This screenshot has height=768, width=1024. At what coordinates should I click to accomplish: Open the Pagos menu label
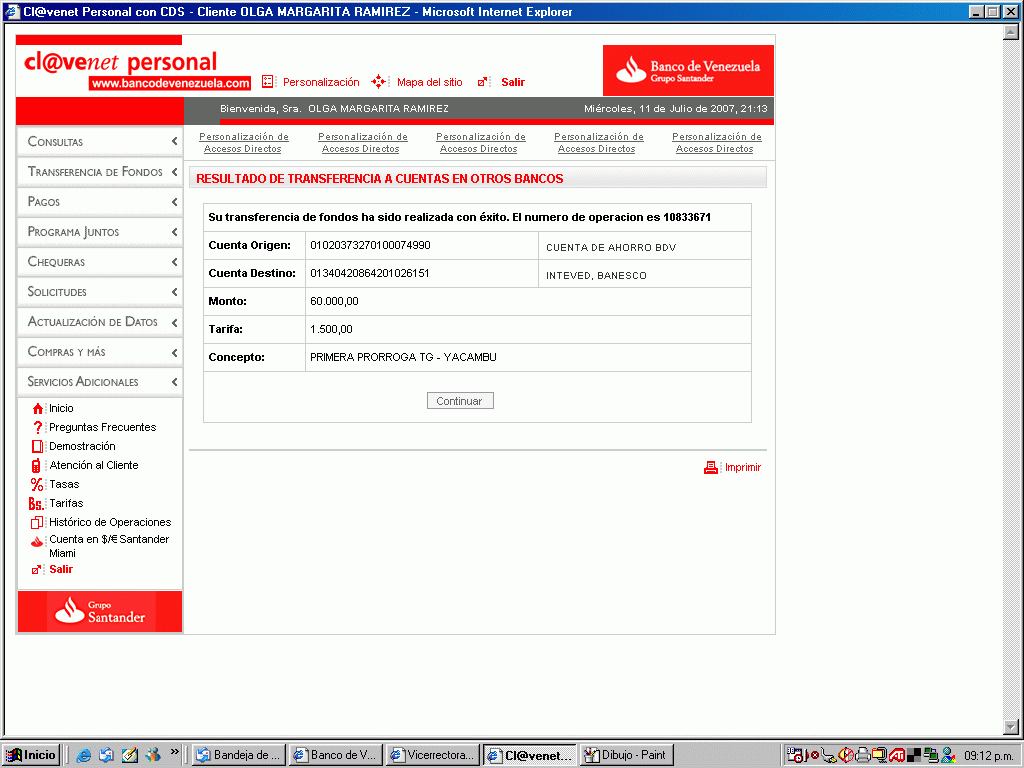pyautogui.click(x=43, y=202)
